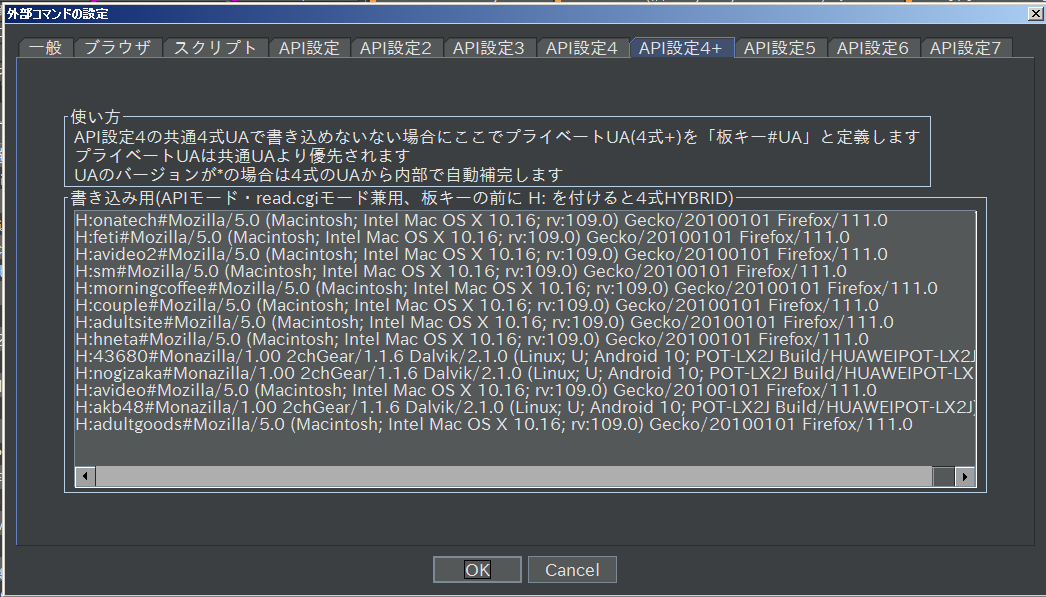Screen dimensions: 1046x597
Task: Go to the API設定3 tab
Action: [488, 48]
